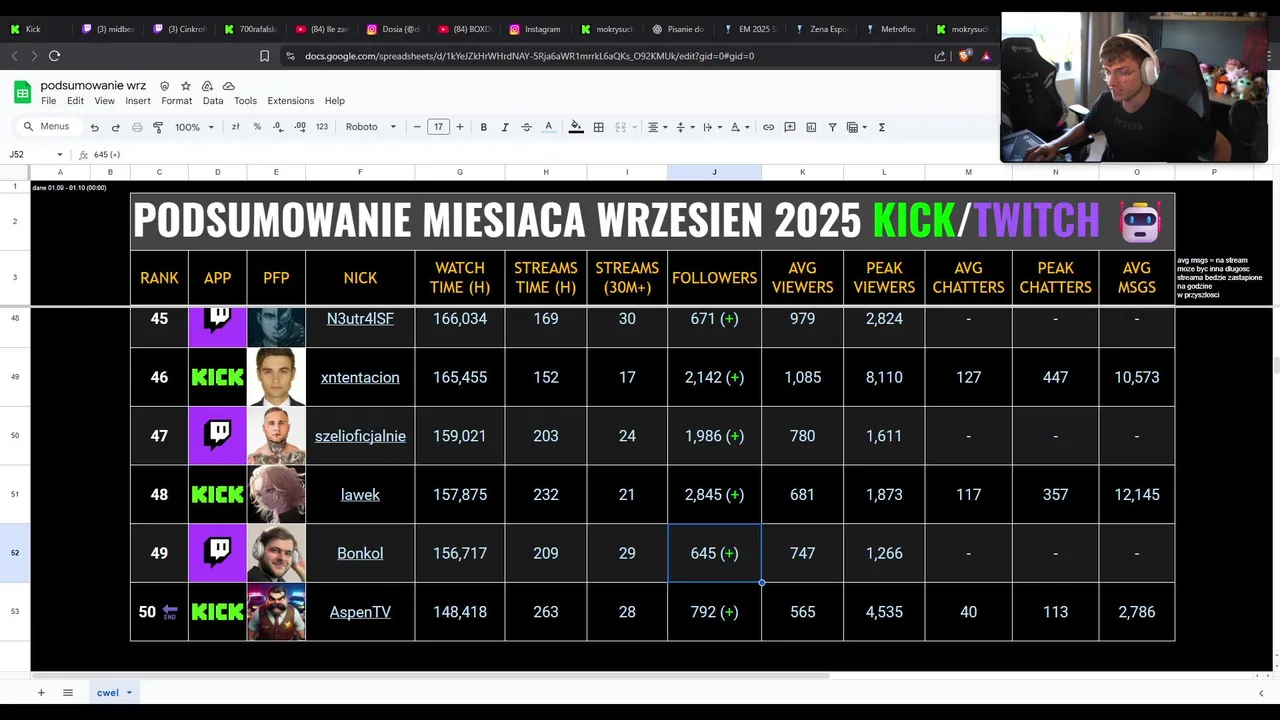
Task: Insert a chart from the toolbar
Action: coord(811,127)
